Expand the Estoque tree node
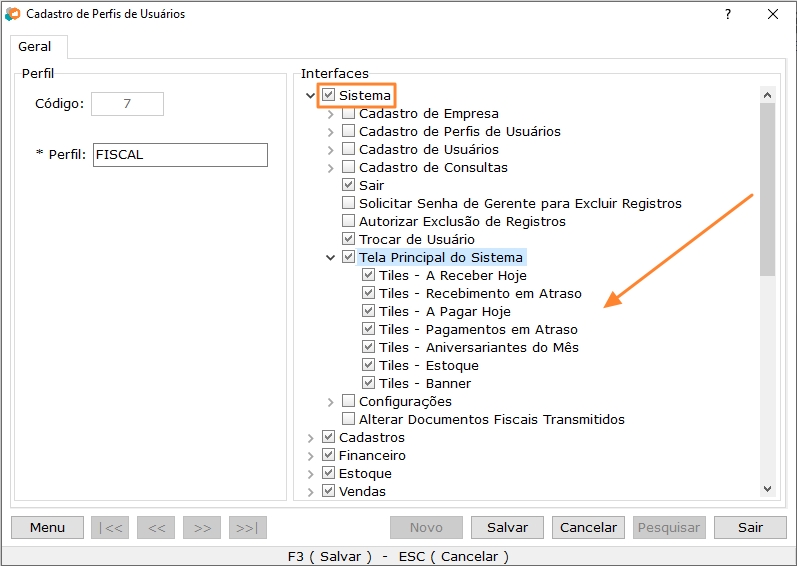 click(x=310, y=474)
